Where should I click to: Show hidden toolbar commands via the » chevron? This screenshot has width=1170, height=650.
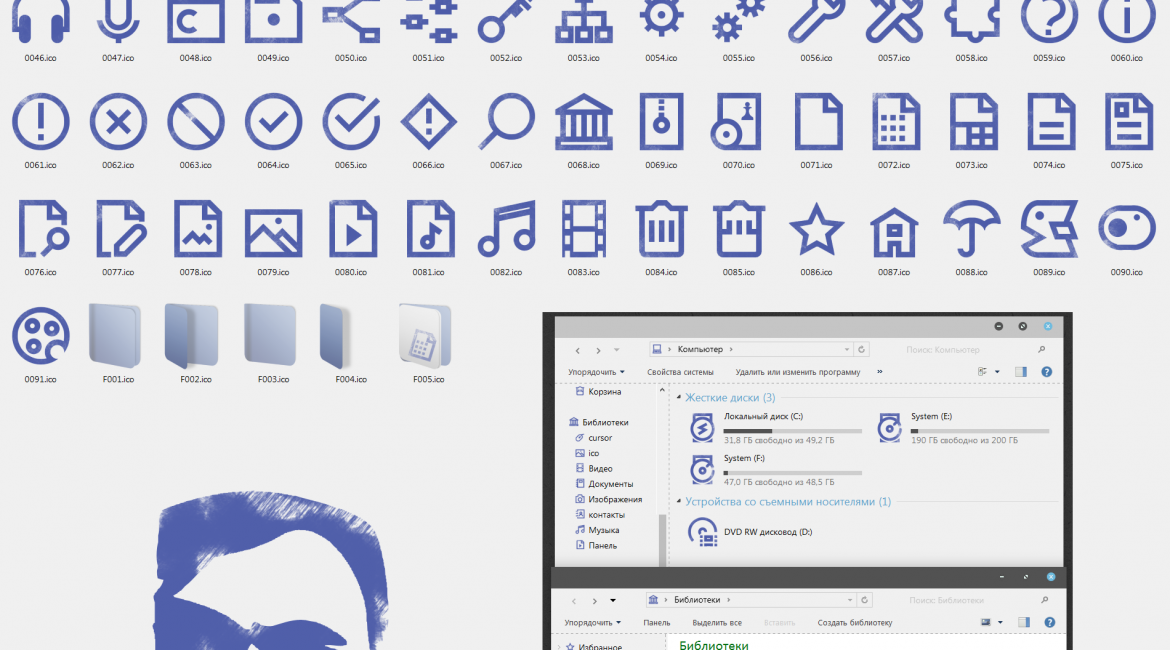click(880, 372)
